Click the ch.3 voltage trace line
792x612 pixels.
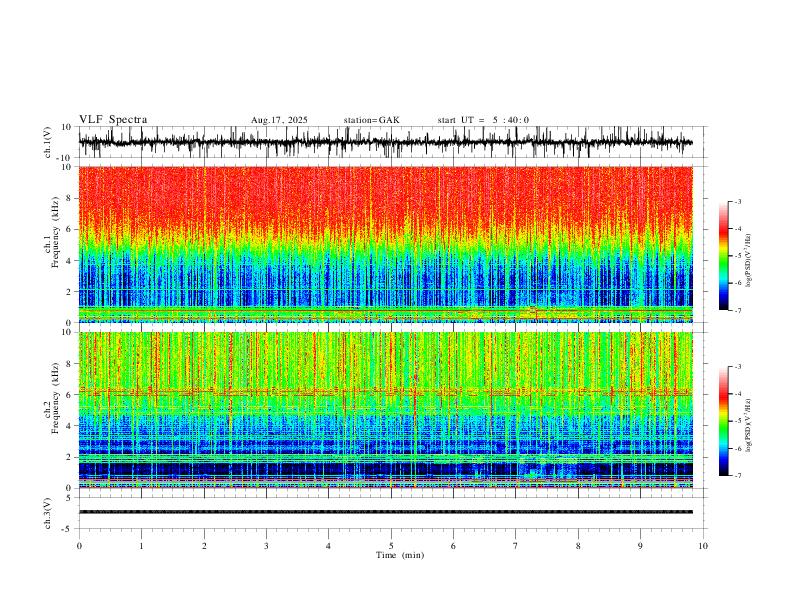click(386, 512)
